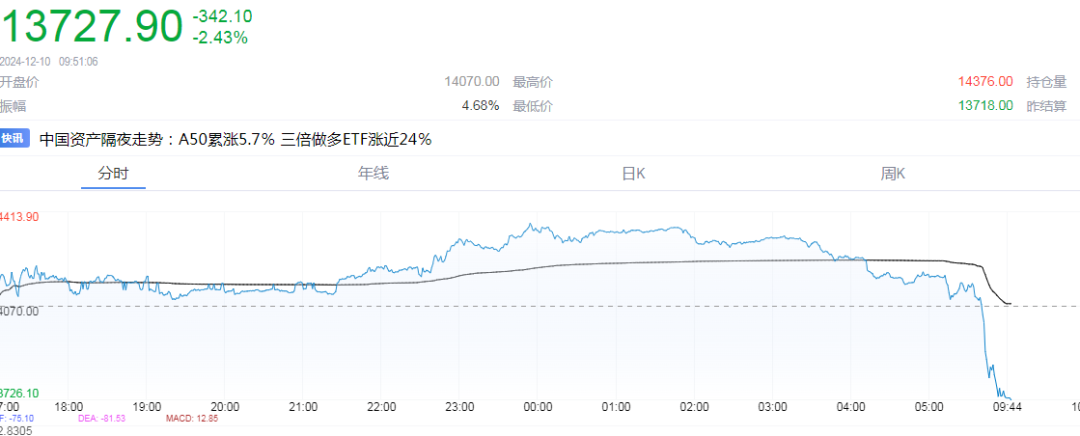Select the 最高价 value 14376.00
1080x436 pixels.
tap(985, 82)
